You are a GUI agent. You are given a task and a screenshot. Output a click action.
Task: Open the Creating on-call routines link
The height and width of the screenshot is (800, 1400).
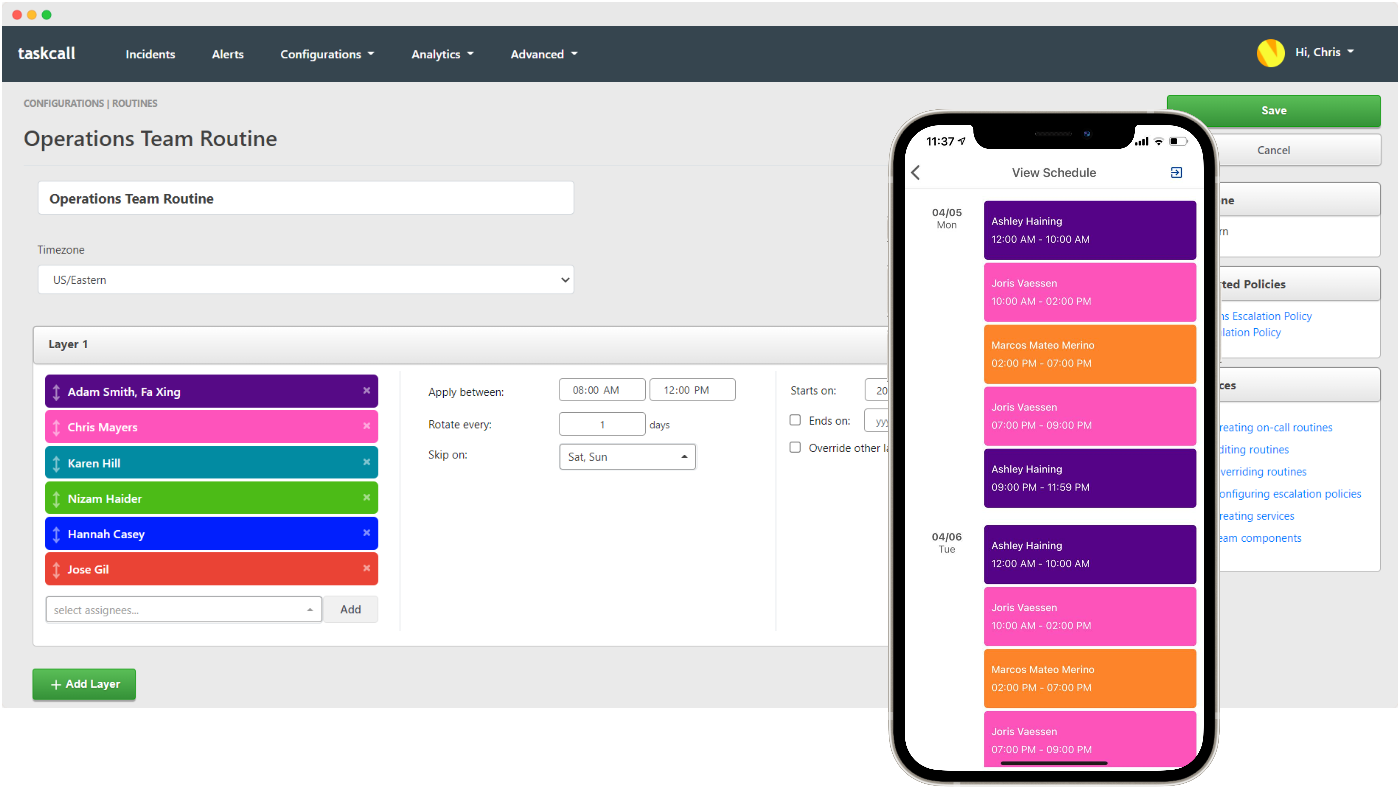[1274, 427]
